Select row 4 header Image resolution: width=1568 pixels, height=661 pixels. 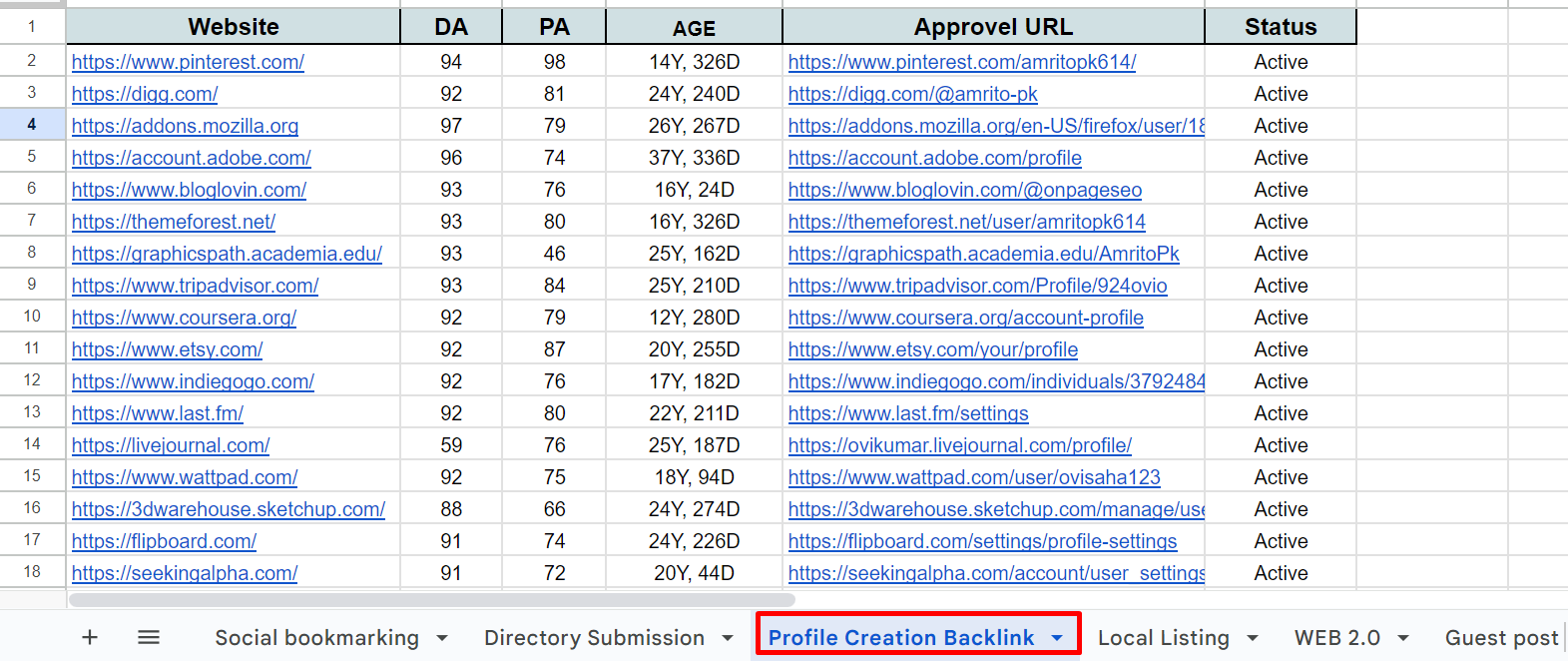pos(32,126)
